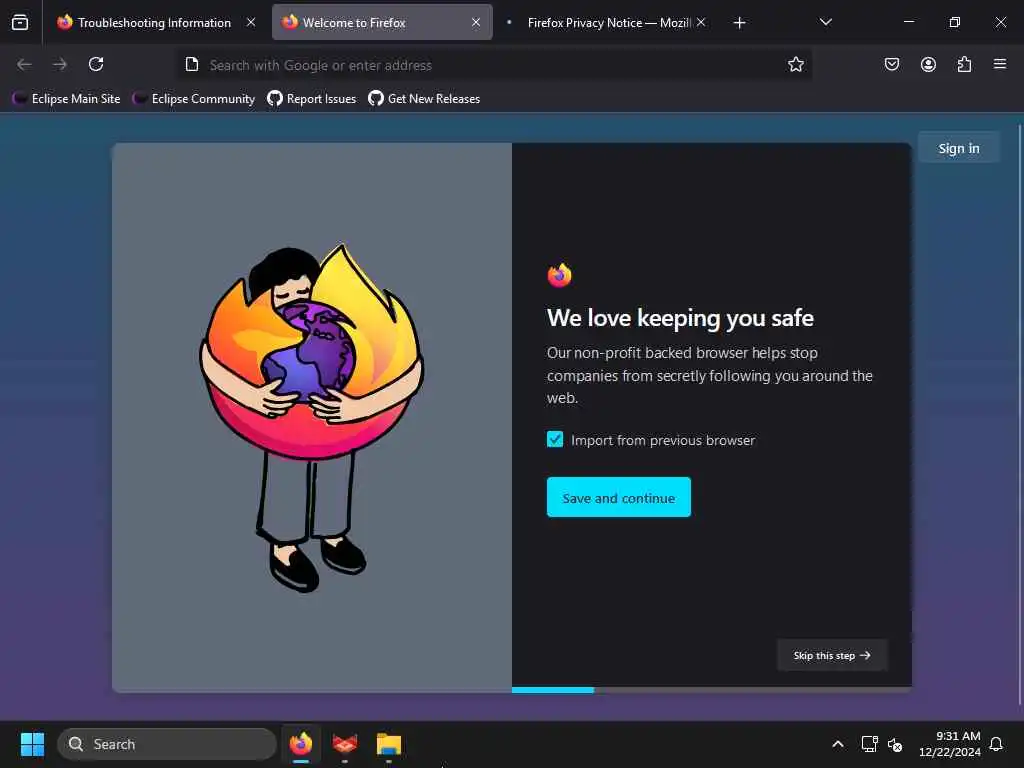
Task: Open the Firefox View icon
Action: (20, 22)
